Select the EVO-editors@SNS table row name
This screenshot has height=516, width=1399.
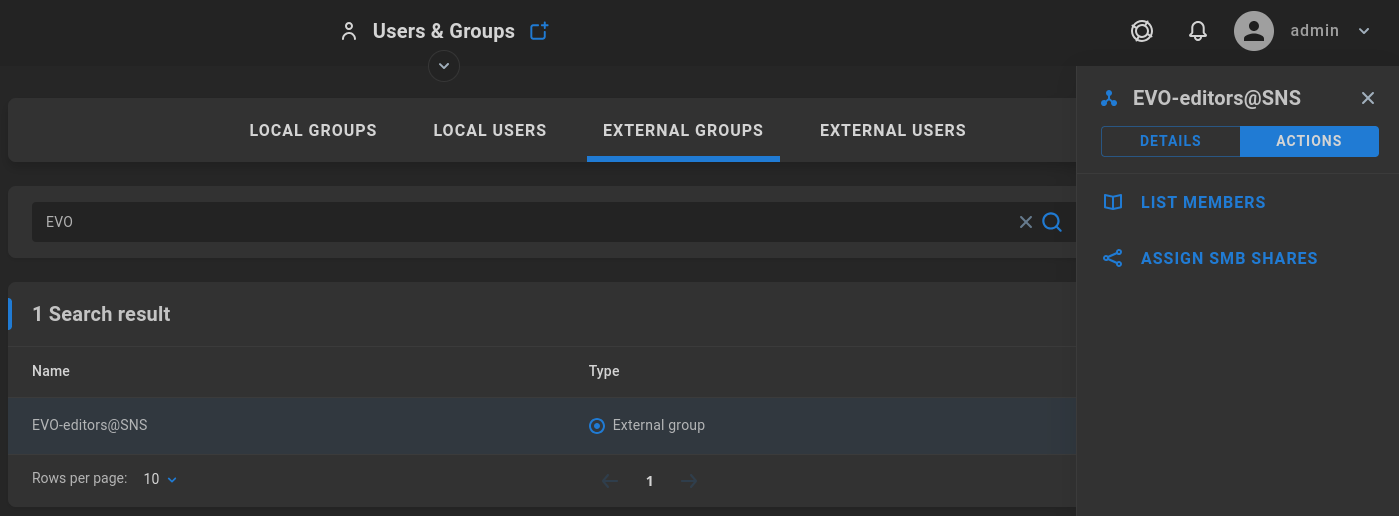90,425
